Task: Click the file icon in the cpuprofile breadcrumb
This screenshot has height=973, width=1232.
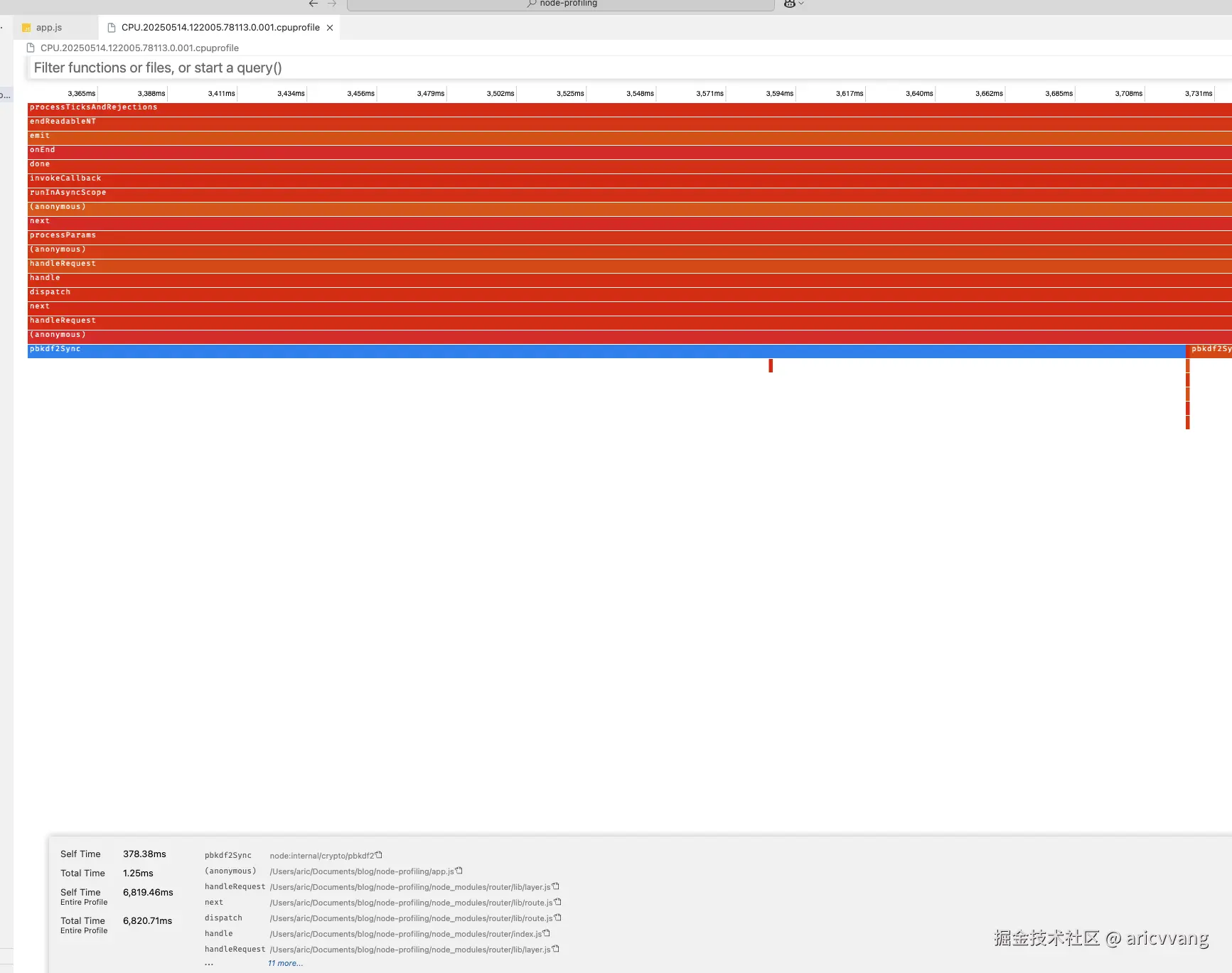Action: point(31,48)
